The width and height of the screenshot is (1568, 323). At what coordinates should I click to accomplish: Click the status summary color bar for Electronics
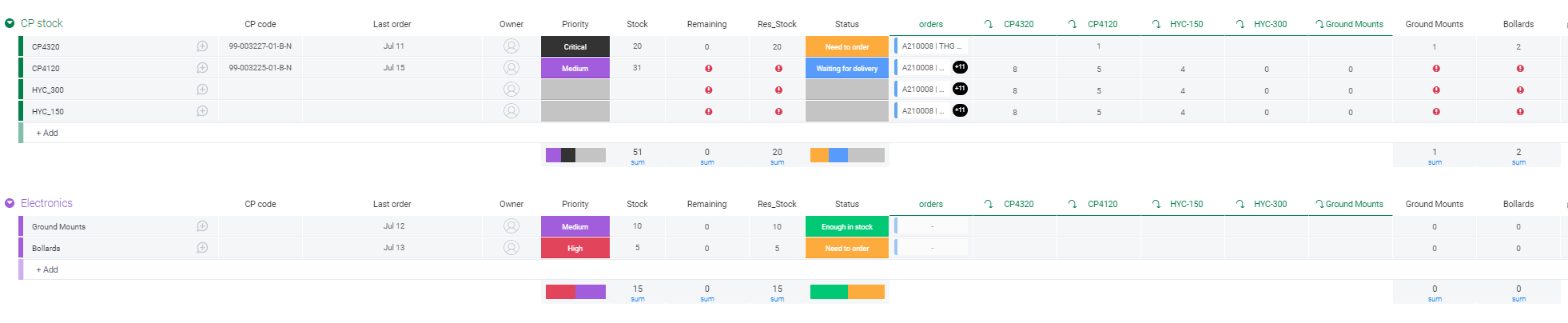pyautogui.click(x=846, y=292)
